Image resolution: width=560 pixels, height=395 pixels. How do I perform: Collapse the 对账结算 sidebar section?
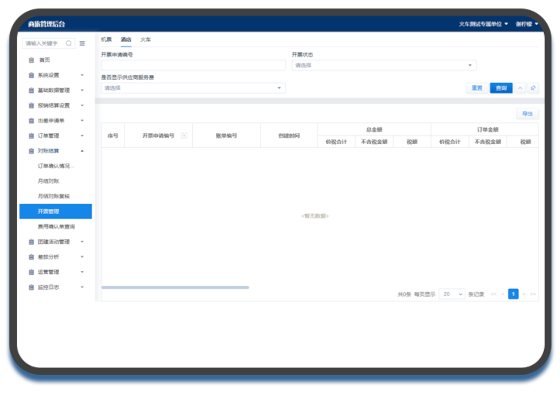(56, 151)
